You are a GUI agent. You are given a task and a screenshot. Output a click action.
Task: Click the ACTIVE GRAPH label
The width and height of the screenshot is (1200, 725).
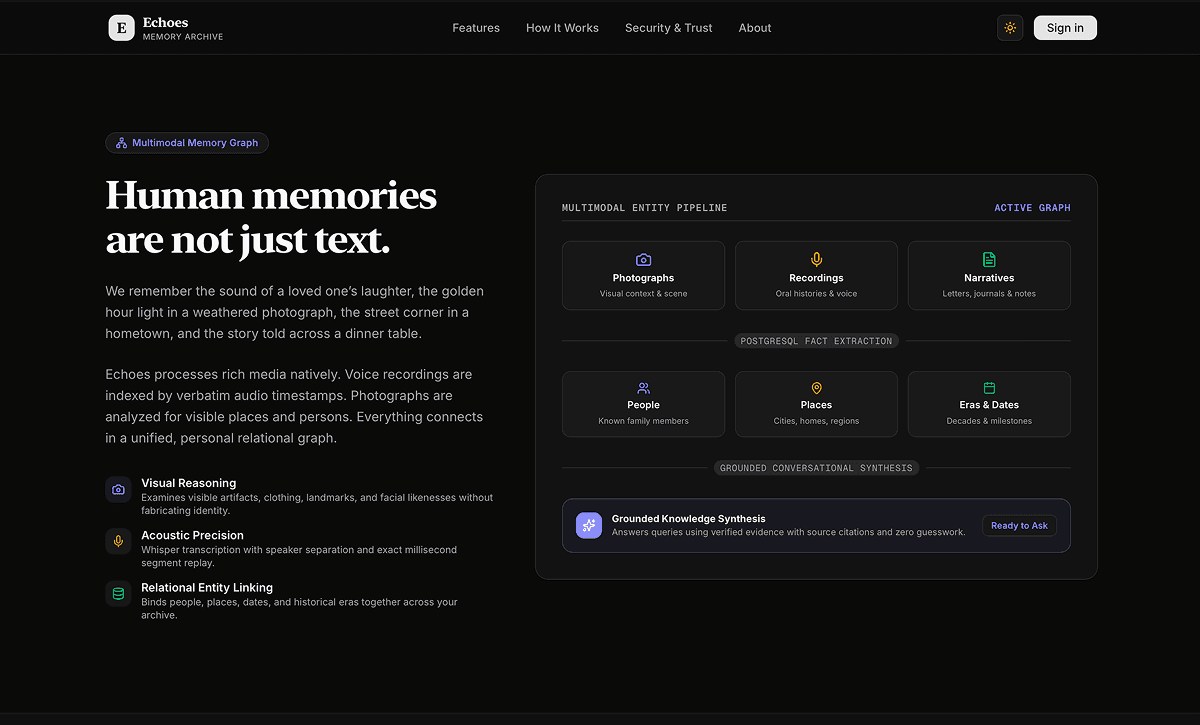point(1032,208)
